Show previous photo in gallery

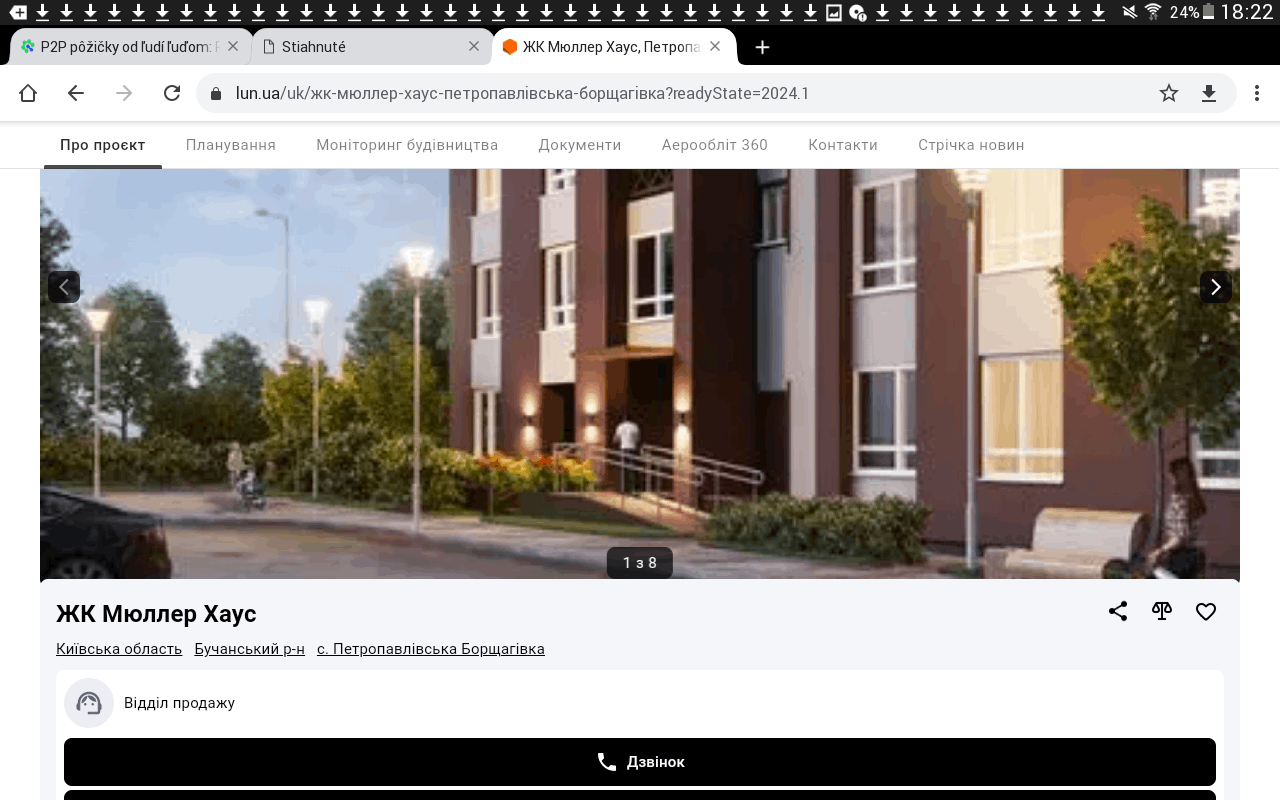click(64, 287)
